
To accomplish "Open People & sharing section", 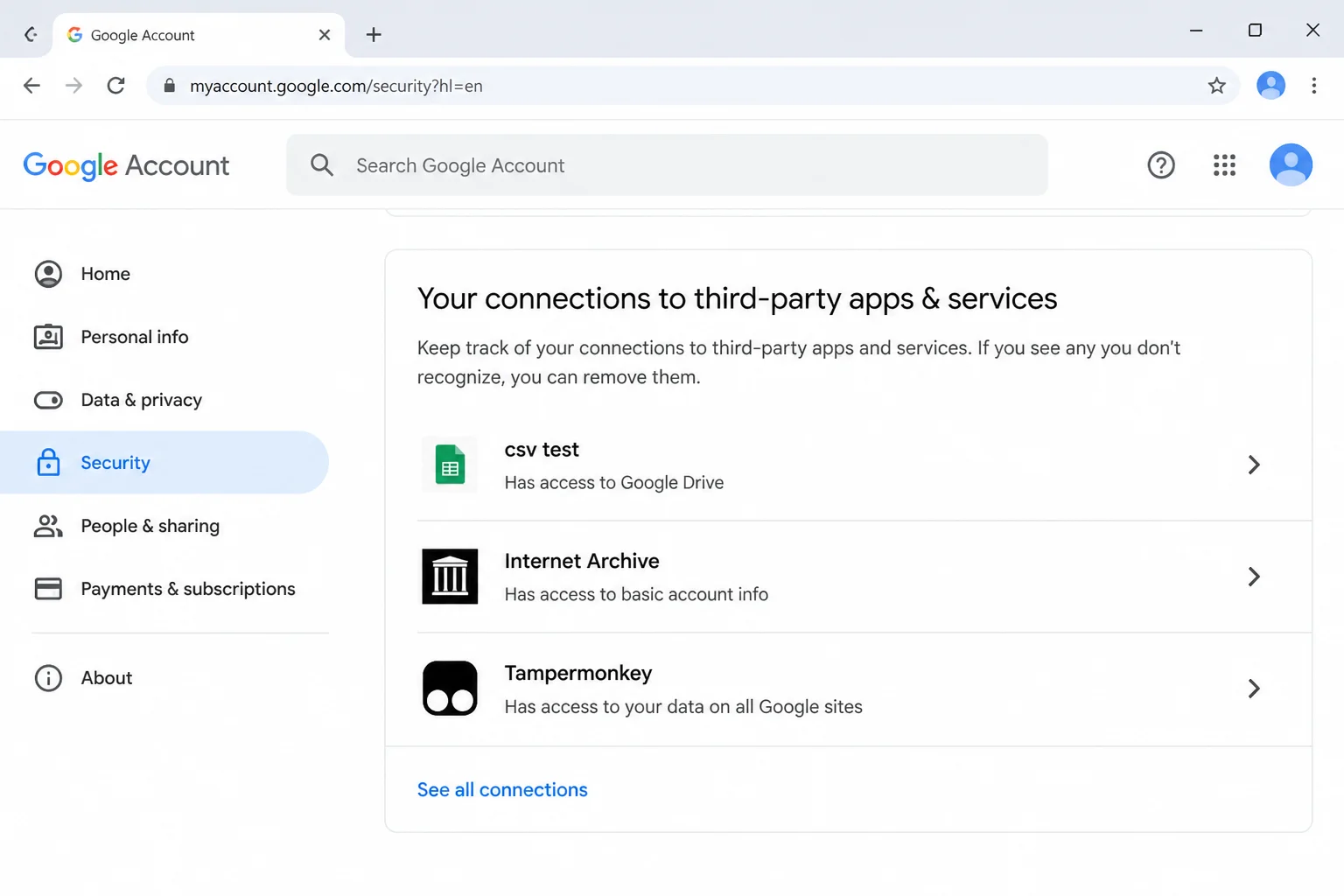I will pos(164,526).
